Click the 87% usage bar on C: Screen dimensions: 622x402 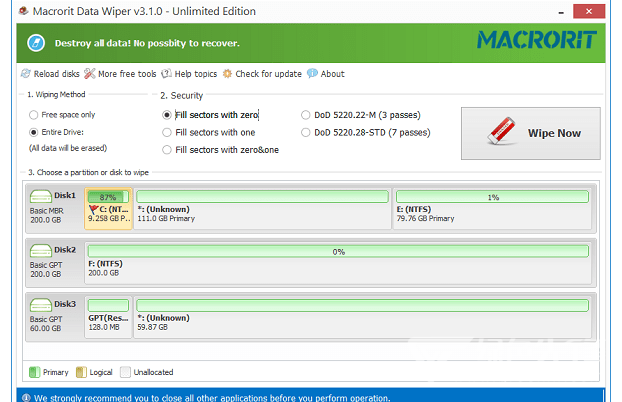[x=108, y=197]
